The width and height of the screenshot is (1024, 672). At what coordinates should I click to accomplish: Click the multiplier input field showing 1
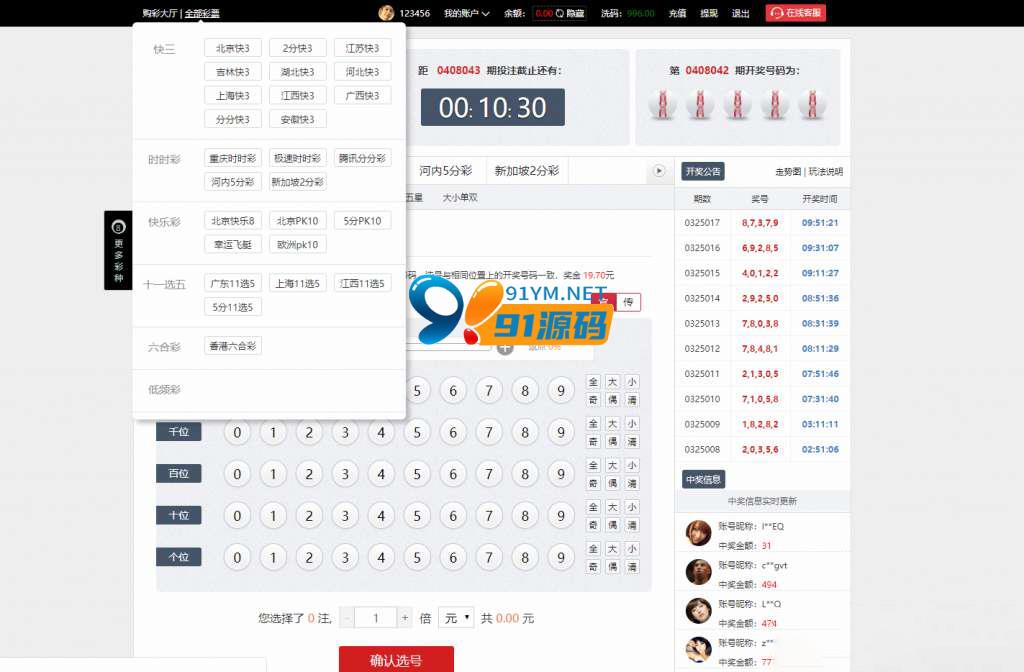[376, 618]
